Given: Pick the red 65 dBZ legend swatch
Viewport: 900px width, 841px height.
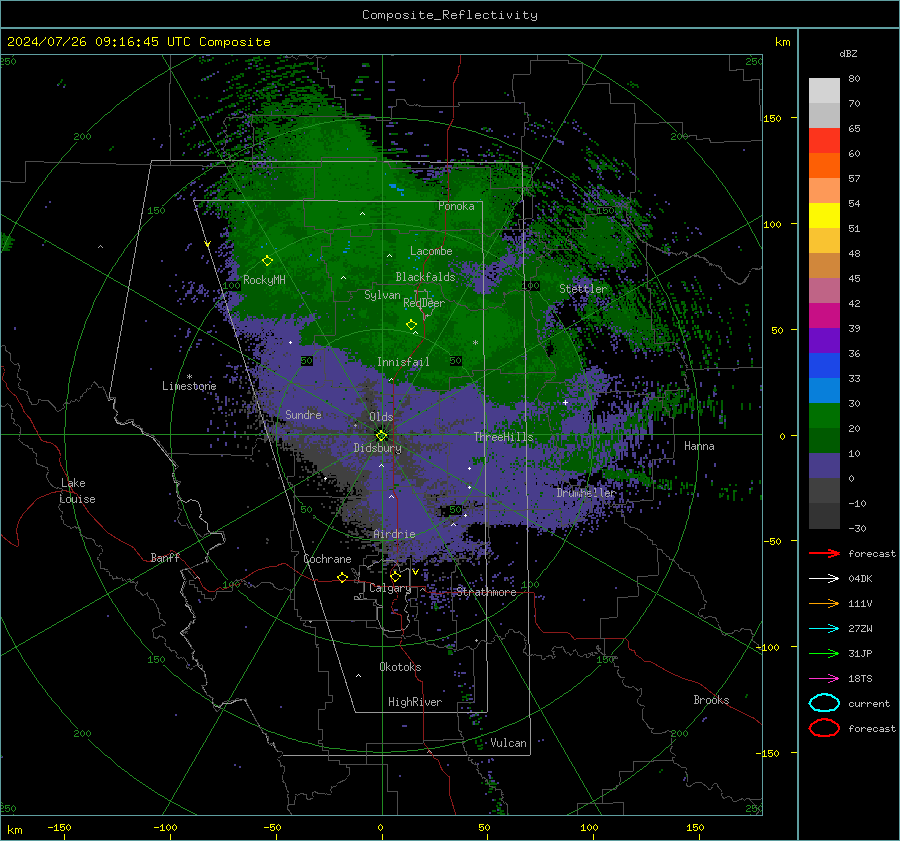Looking at the screenshot, I should (x=824, y=140).
